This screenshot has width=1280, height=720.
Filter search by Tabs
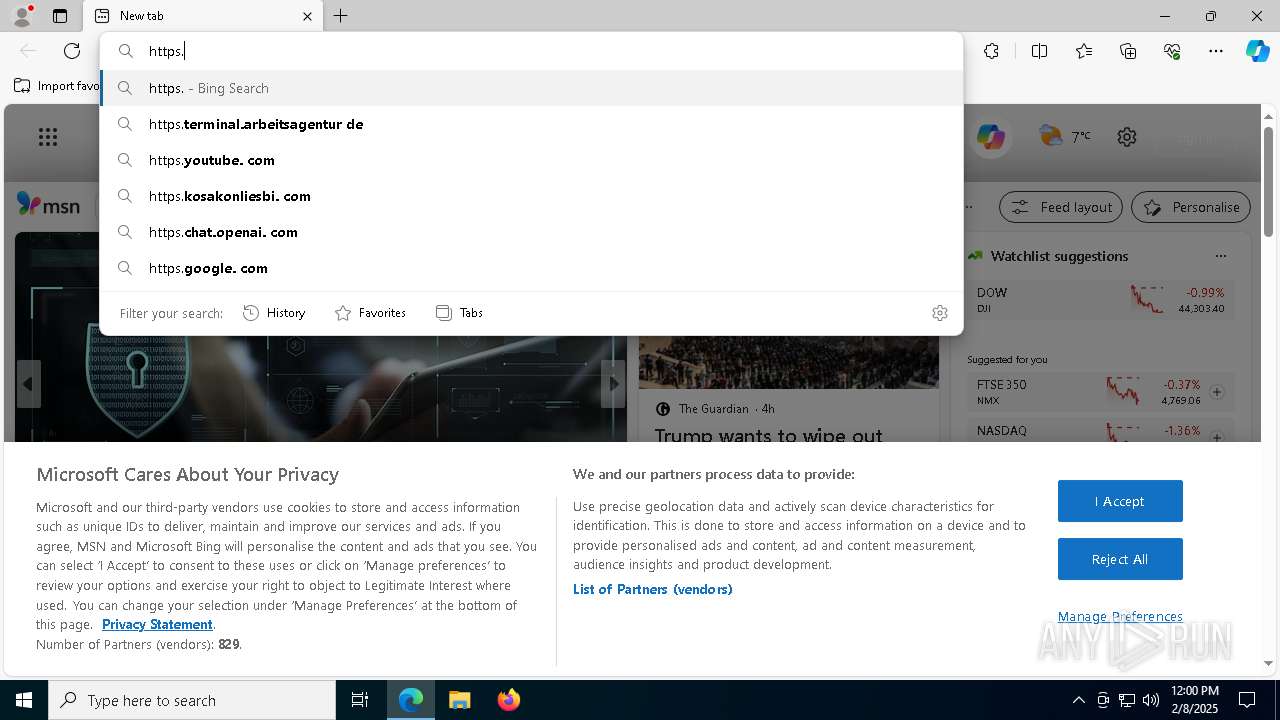(x=459, y=313)
